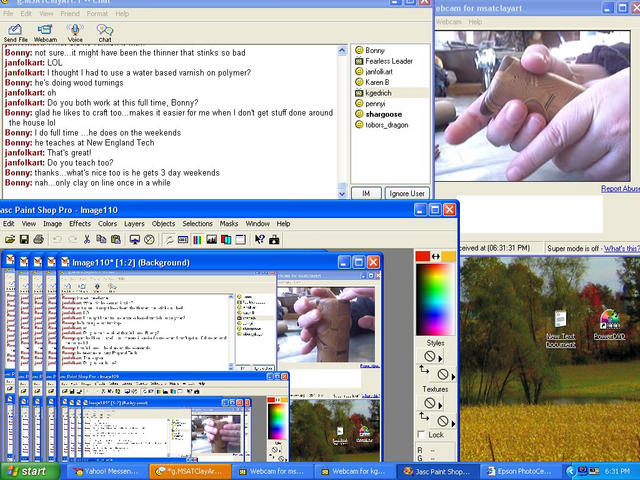Image resolution: width=640 pixels, height=480 pixels.
Task: Switch to Epson PhotoCenter taskbar button
Action: point(520,471)
